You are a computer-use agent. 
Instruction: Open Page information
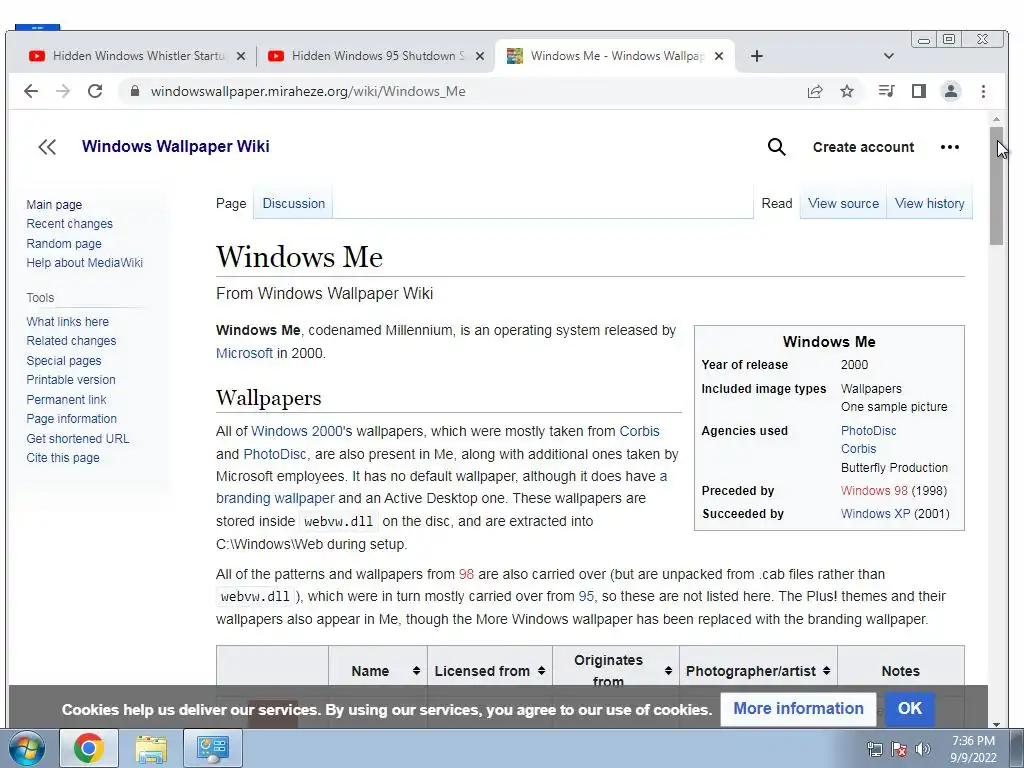71,419
